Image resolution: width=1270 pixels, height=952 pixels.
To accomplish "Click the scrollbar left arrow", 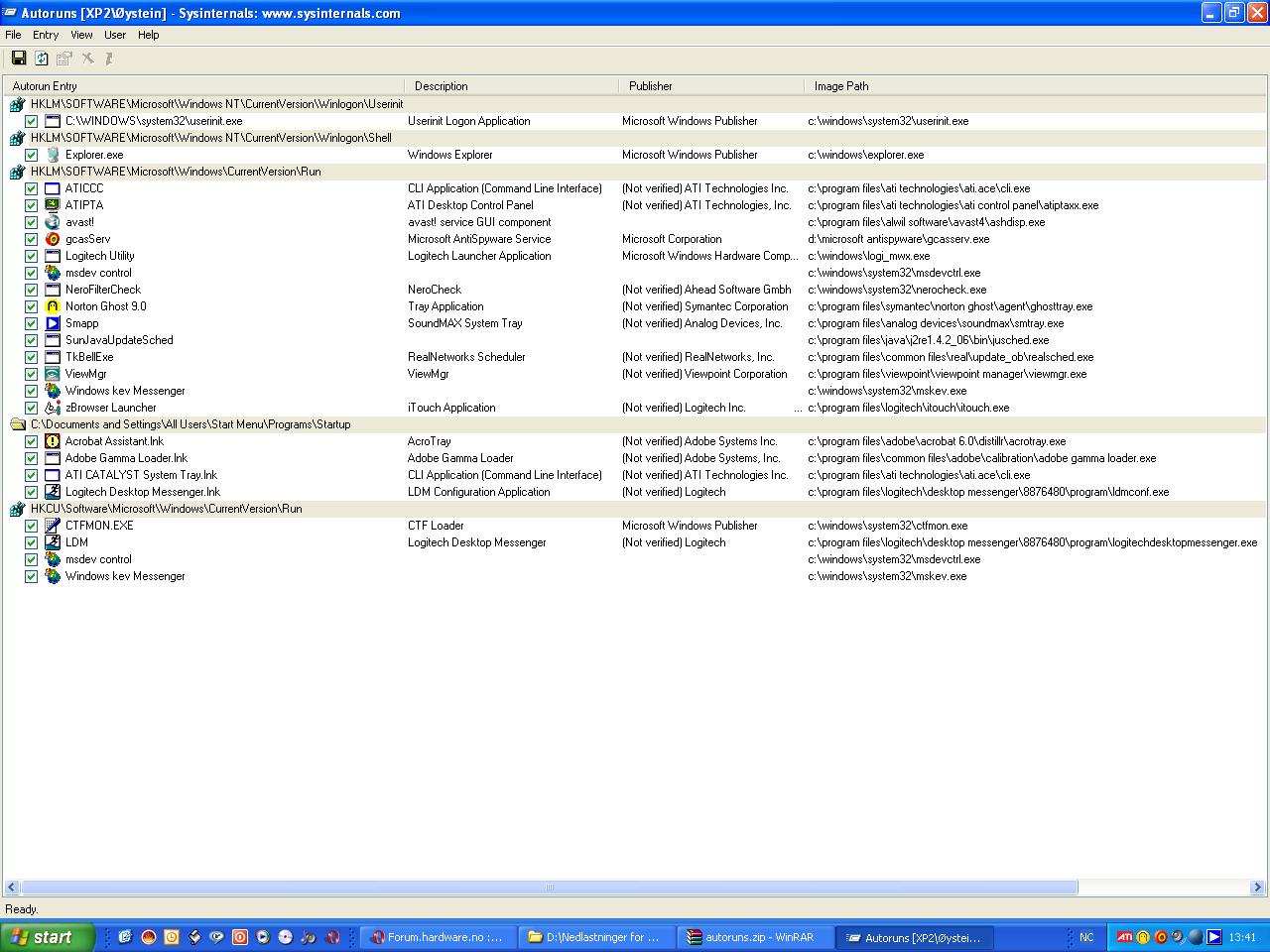I will pos(12,888).
